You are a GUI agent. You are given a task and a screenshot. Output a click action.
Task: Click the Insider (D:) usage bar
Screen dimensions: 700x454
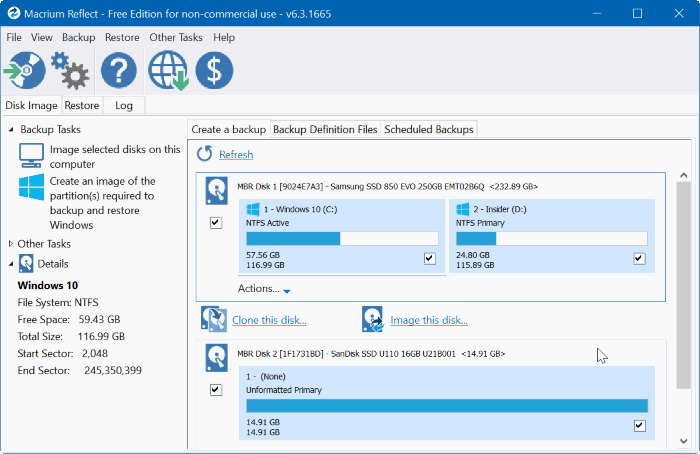(x=552, y=238)
